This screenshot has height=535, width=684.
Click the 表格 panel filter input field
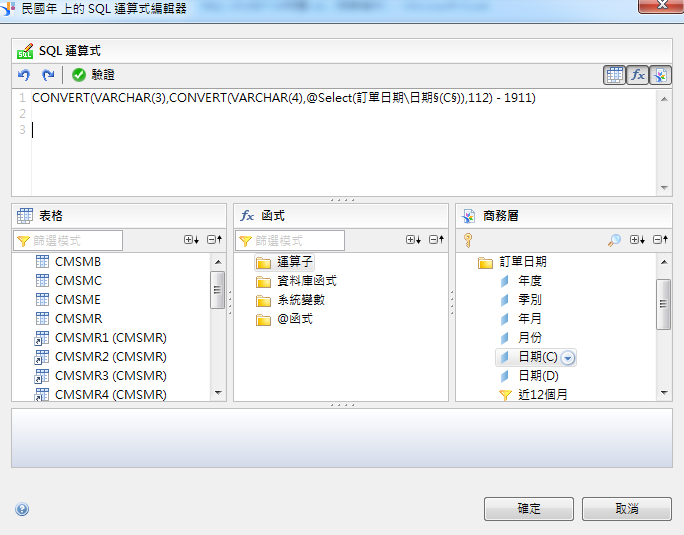(68, 240)
